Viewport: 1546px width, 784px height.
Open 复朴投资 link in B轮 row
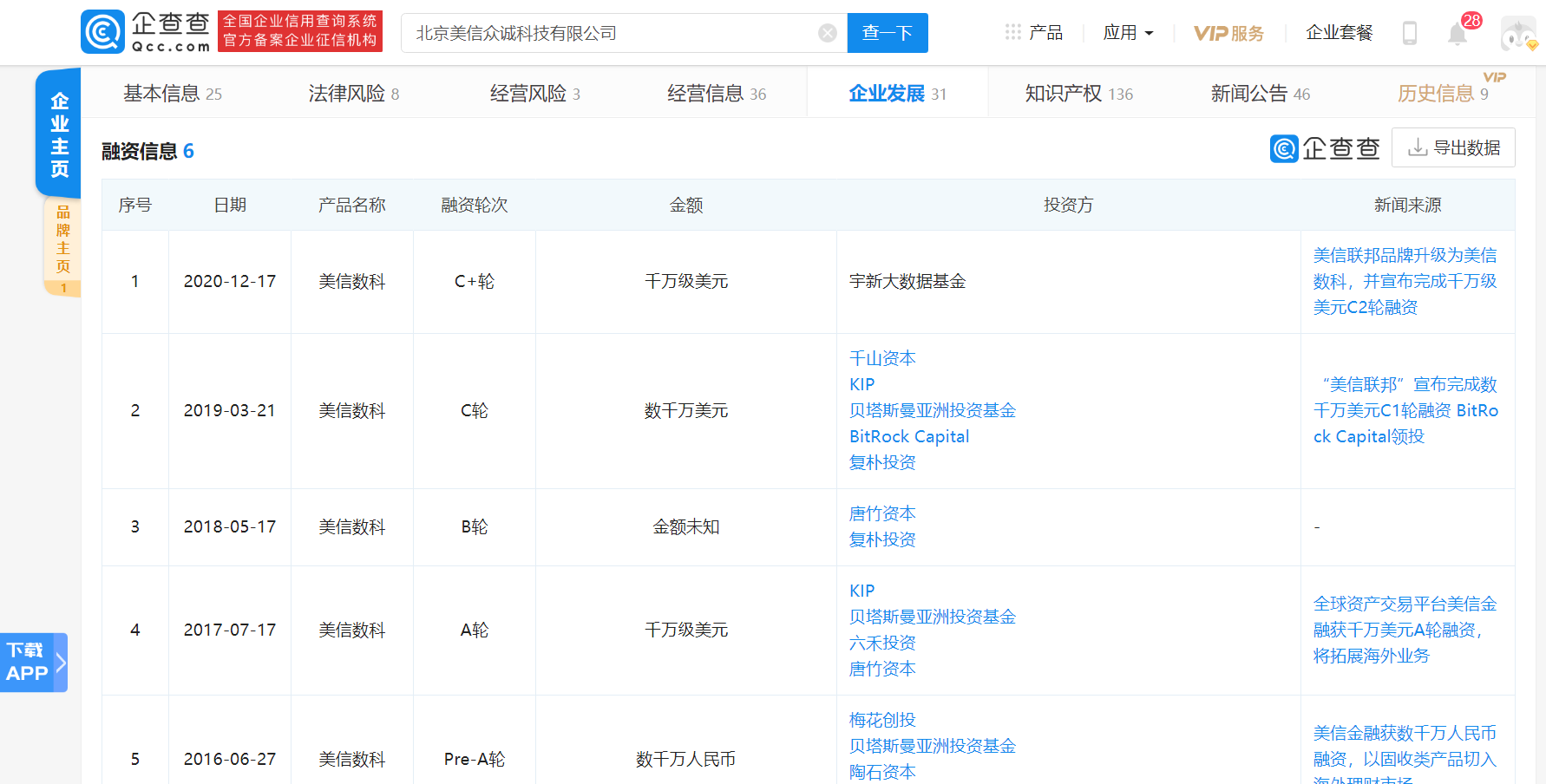pos(882,539)
